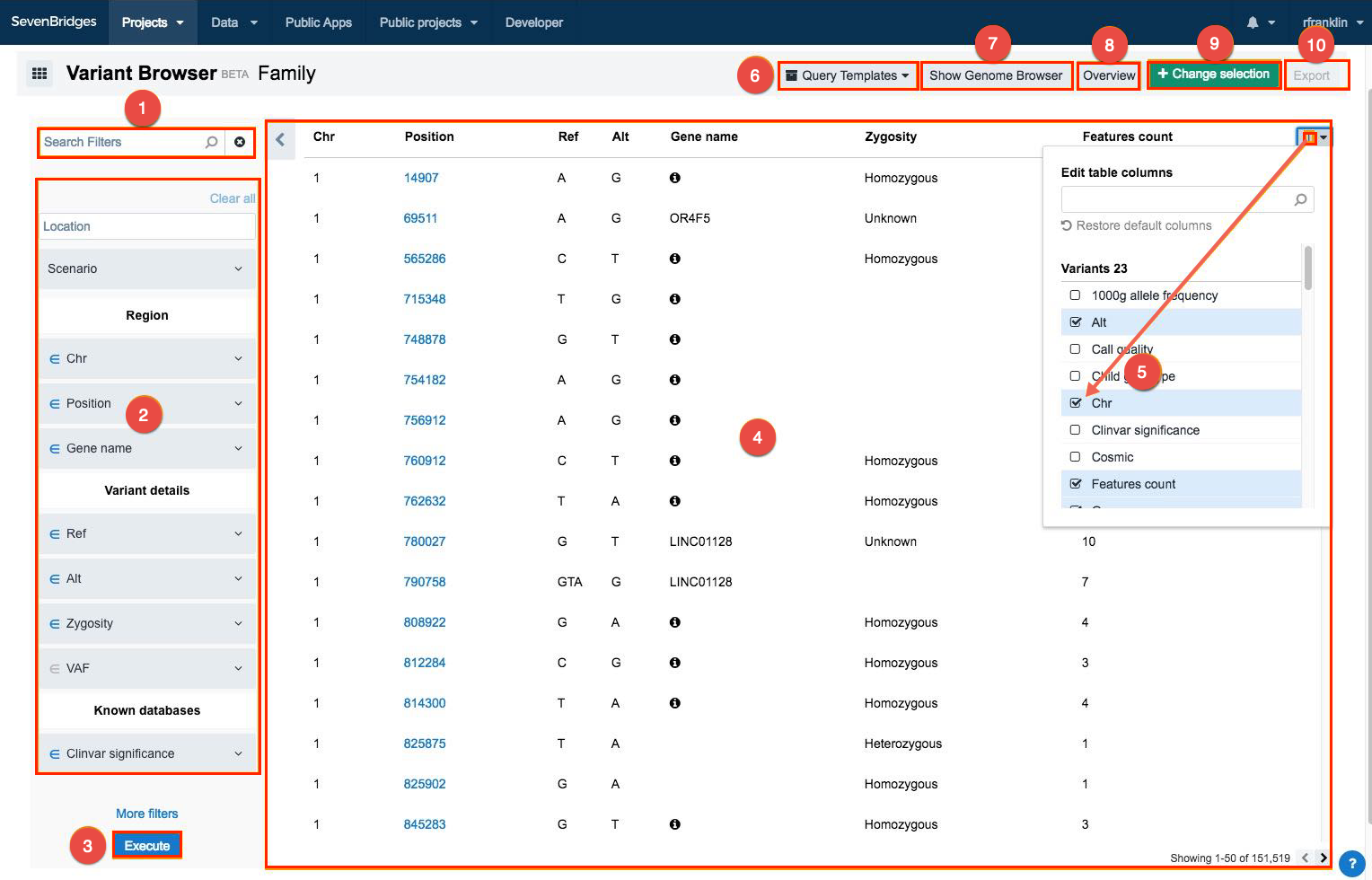Open the help question mark icon

tap(1352, 863)
